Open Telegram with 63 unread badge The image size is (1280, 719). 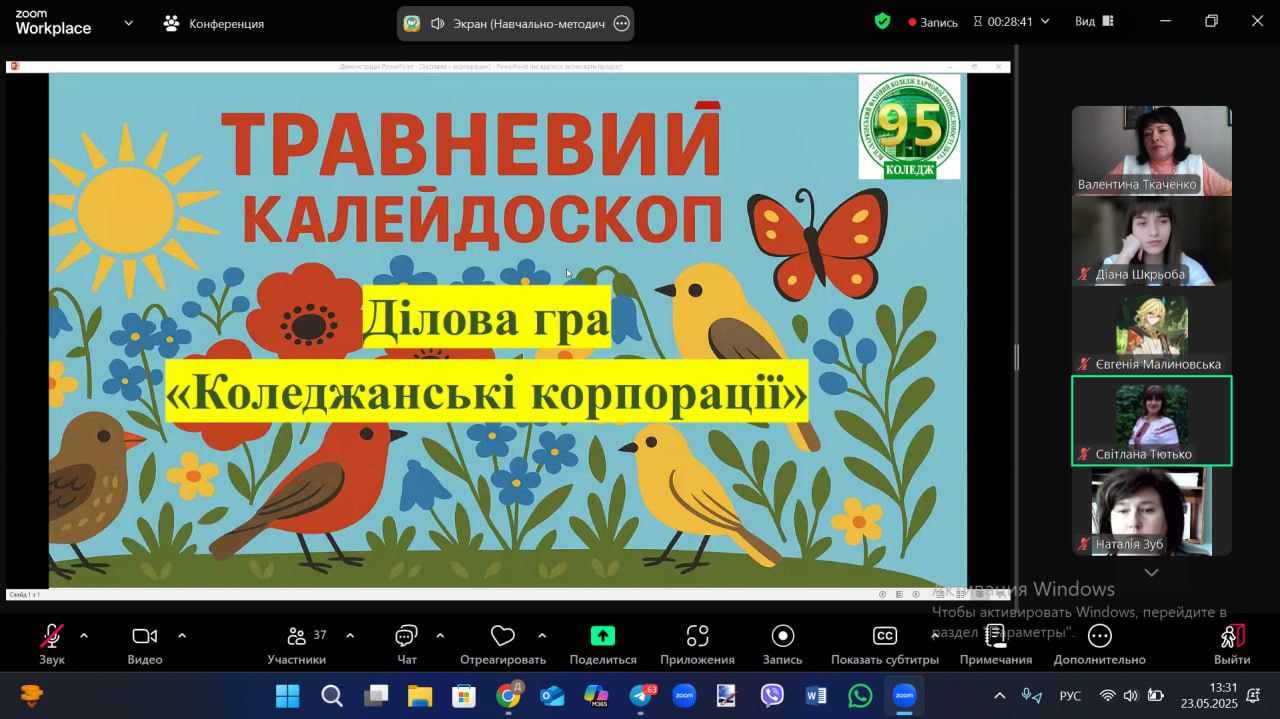click(x=641, y=695)
